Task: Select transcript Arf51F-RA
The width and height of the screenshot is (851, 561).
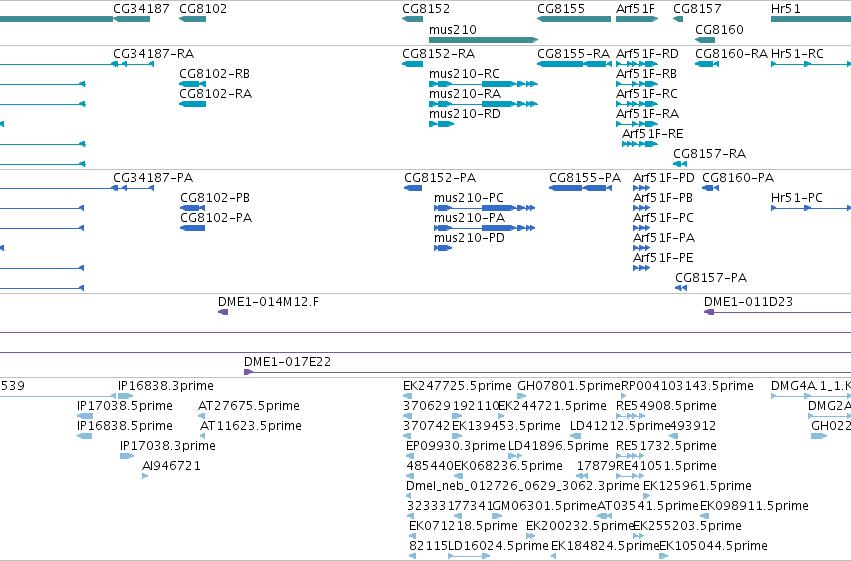Action: (x=647, y=114)
